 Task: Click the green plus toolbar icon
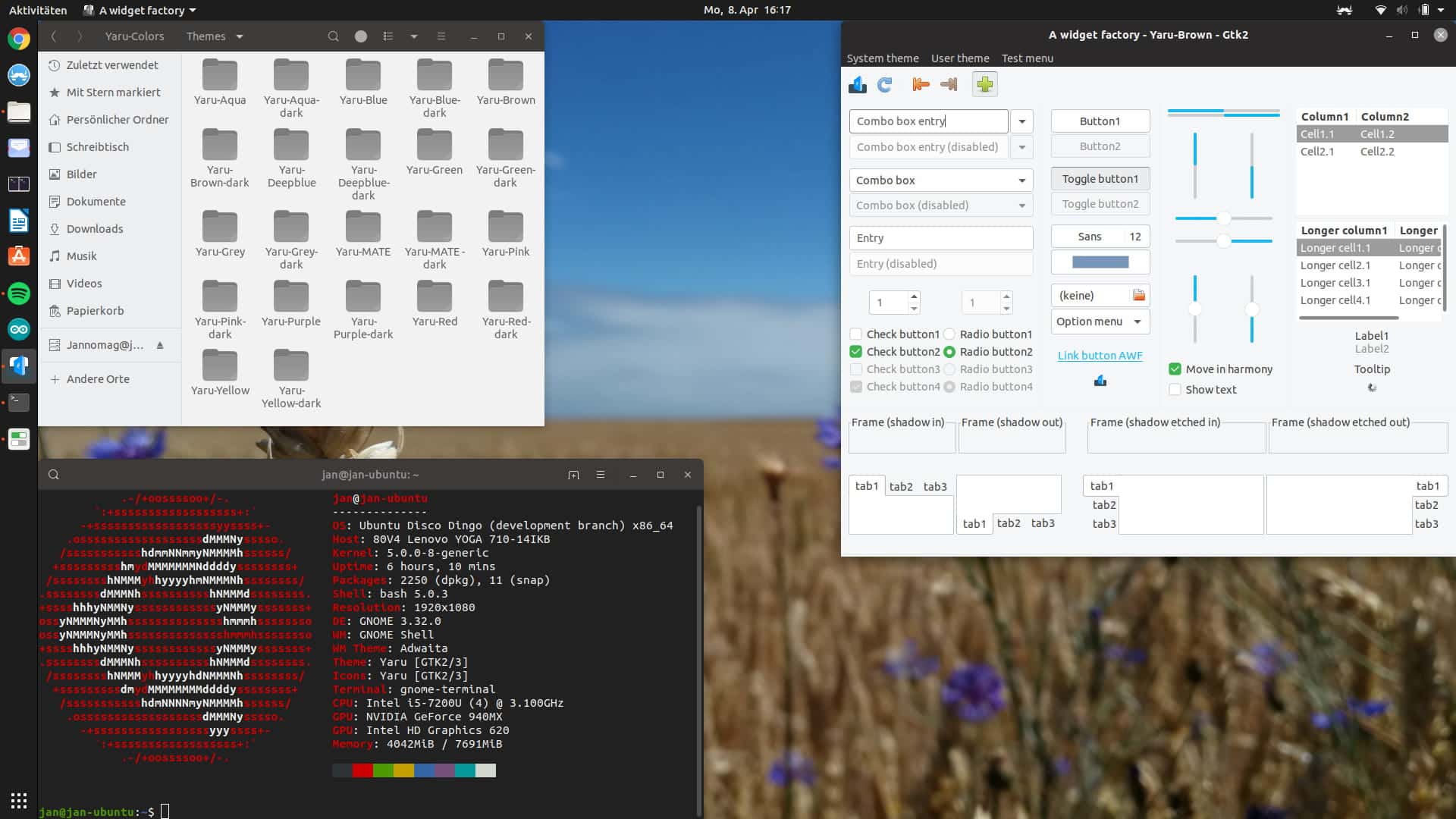[984, 85]
